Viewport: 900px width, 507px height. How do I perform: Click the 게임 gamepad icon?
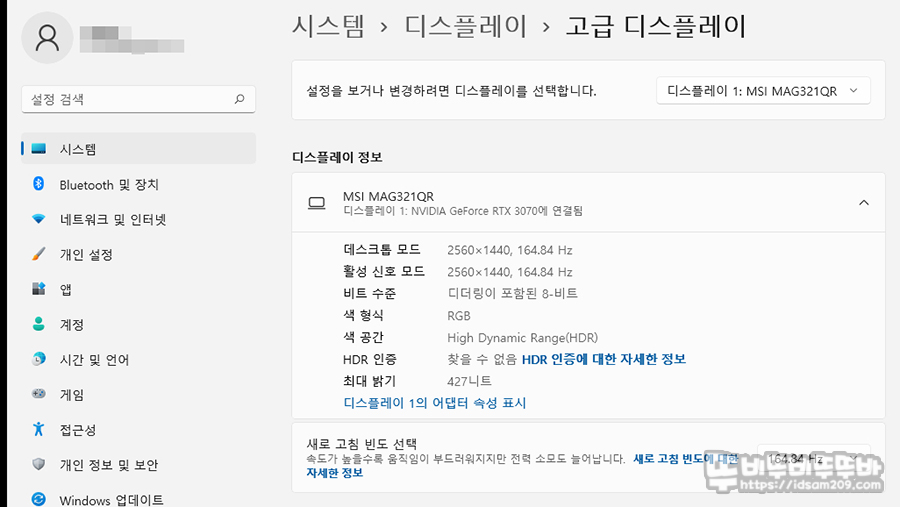38,394
